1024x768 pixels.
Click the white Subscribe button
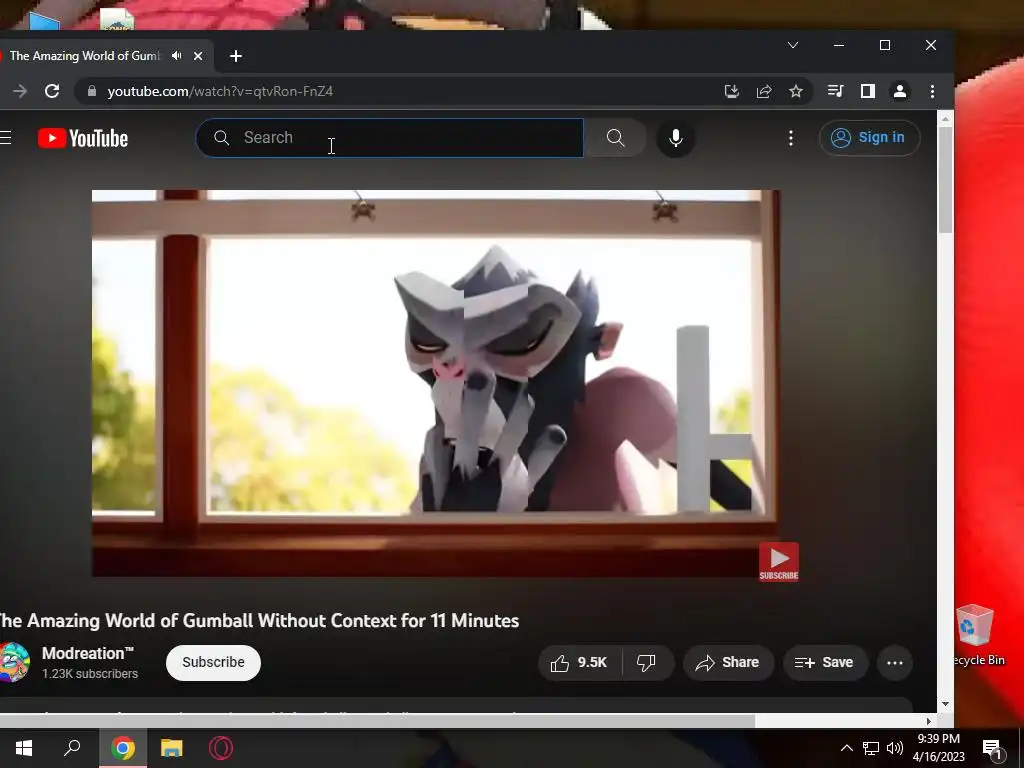214,662
